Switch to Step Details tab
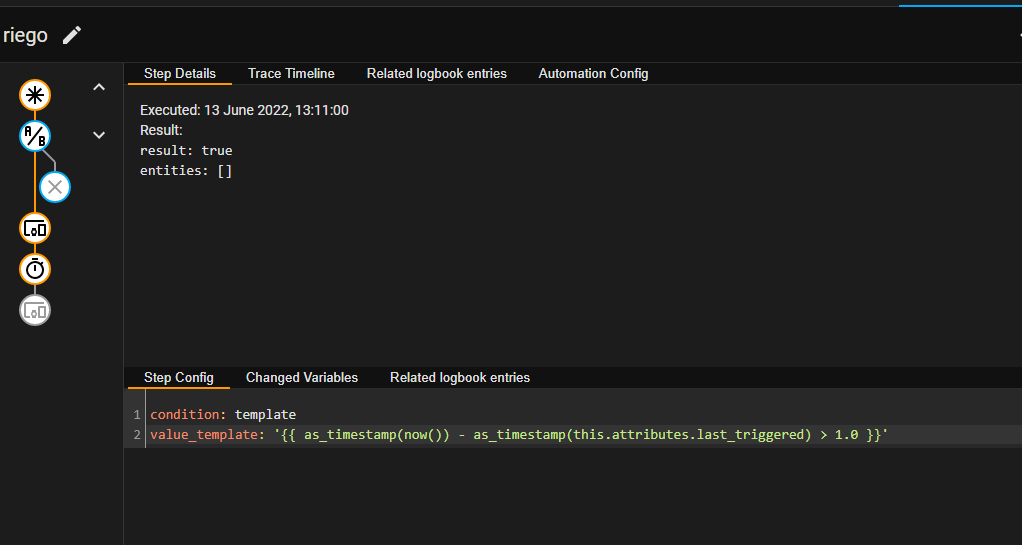This screenshot has width=1022, height=545. [x=180, y=74]
